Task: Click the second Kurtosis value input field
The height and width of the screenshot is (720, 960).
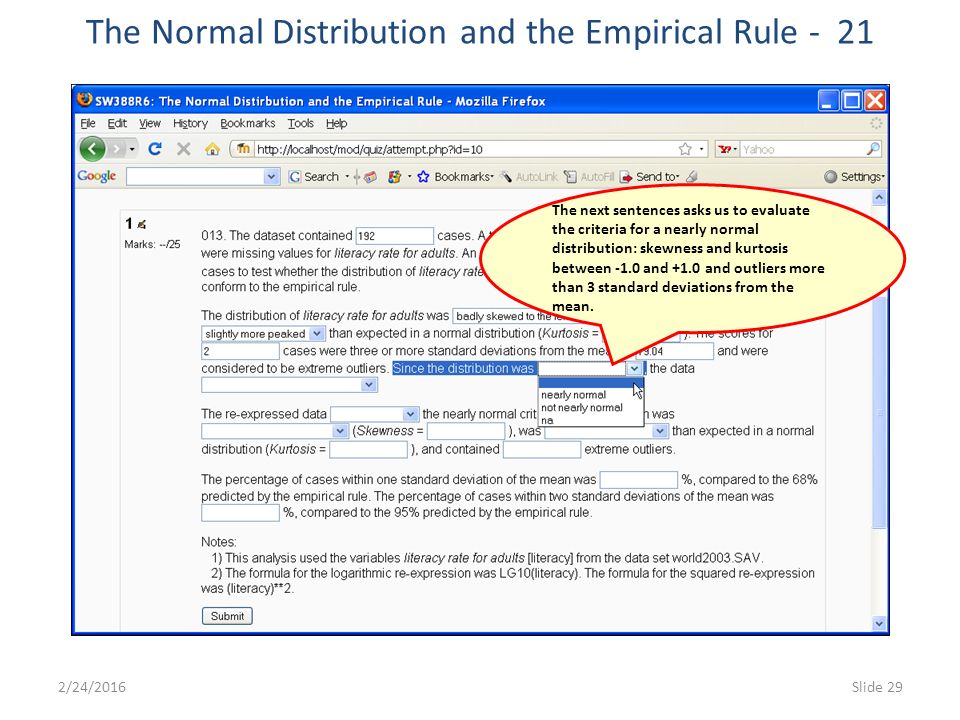Action: coord(368,449)
